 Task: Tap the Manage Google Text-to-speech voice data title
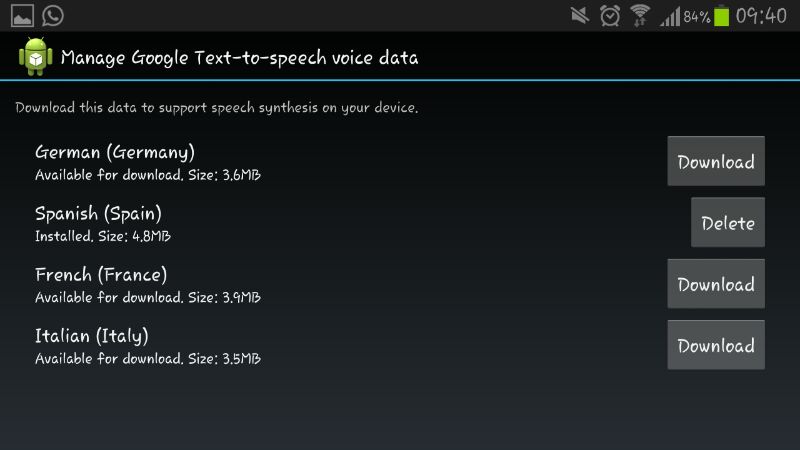pos(239,58)
